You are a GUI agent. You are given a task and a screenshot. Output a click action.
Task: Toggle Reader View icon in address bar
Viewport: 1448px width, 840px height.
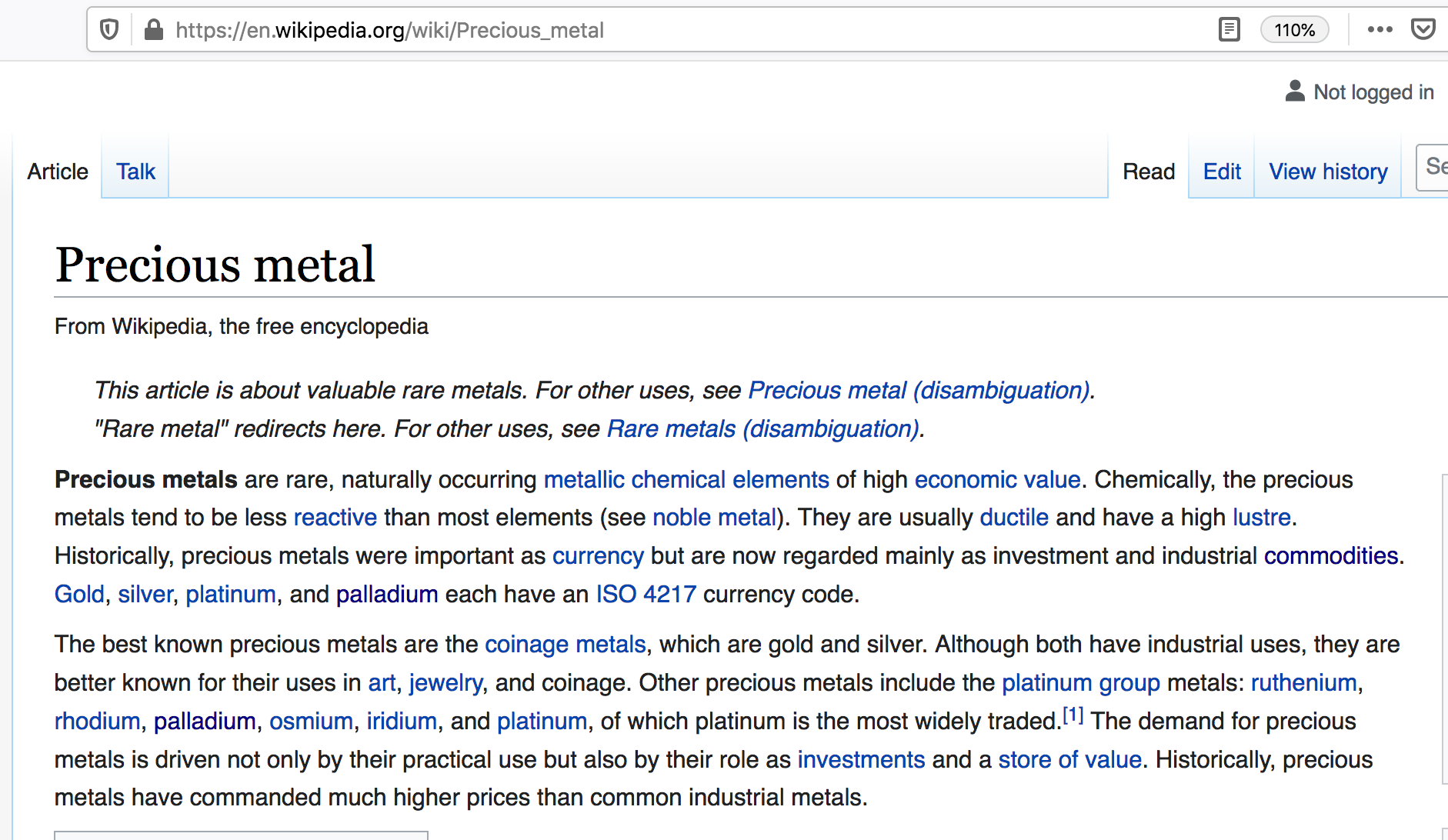[x=1229, y=30]
